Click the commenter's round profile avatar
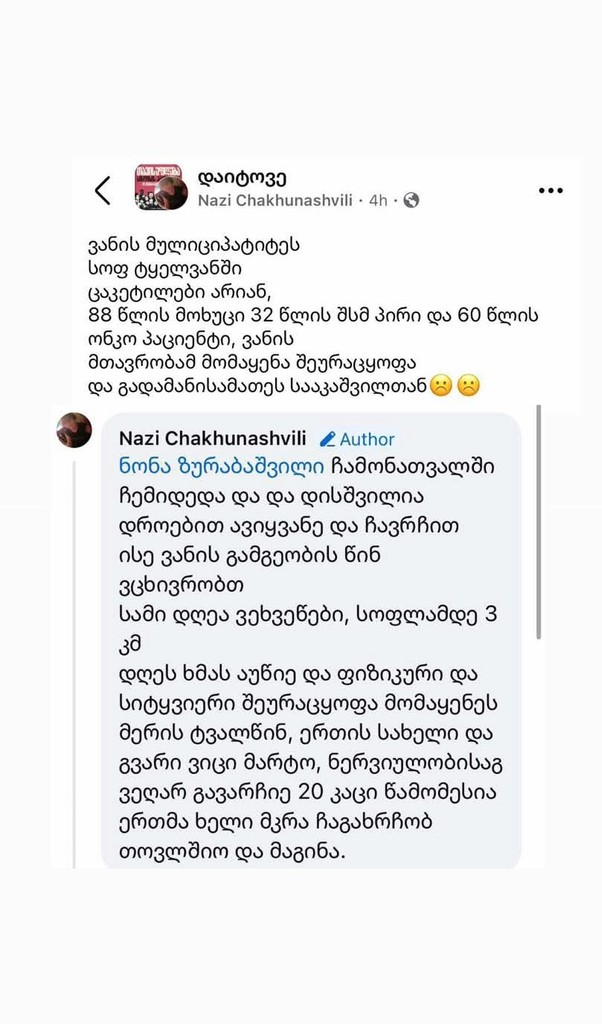602x1024 pixels. 74,431
